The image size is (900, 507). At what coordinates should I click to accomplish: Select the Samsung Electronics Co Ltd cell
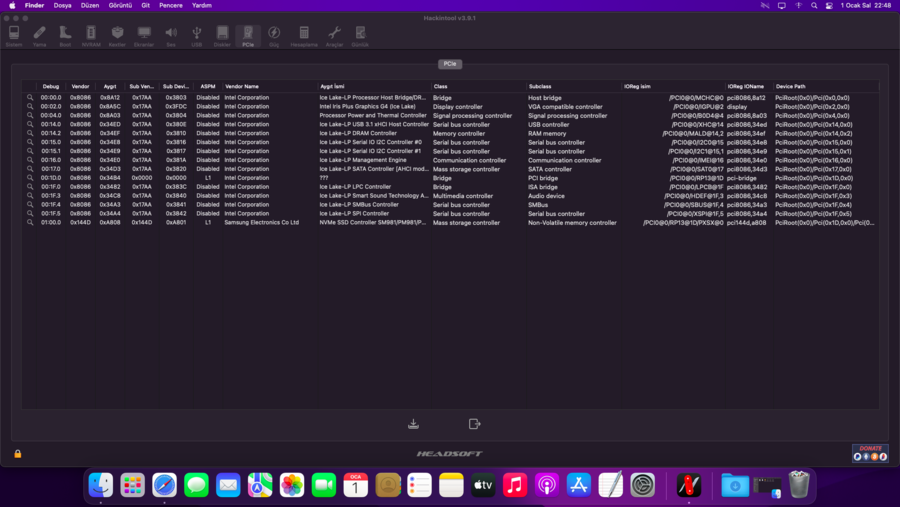(262, 222)
